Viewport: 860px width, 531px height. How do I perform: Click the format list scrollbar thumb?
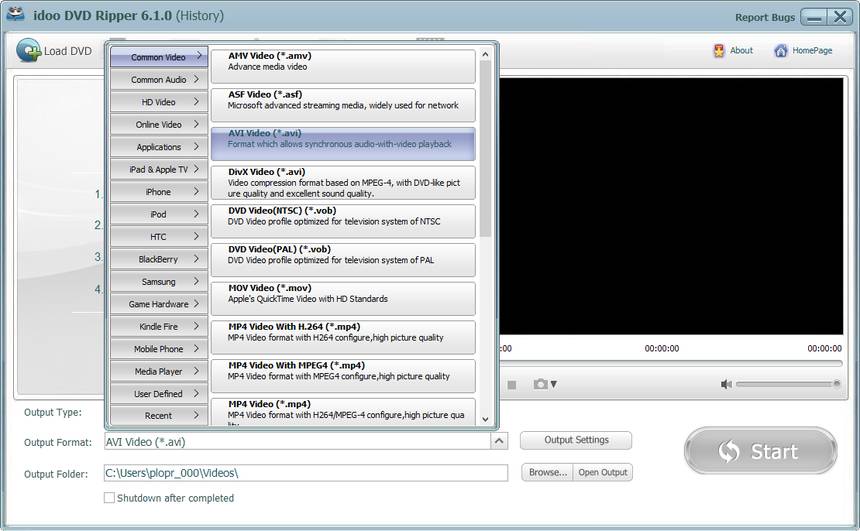coord(485,149)
